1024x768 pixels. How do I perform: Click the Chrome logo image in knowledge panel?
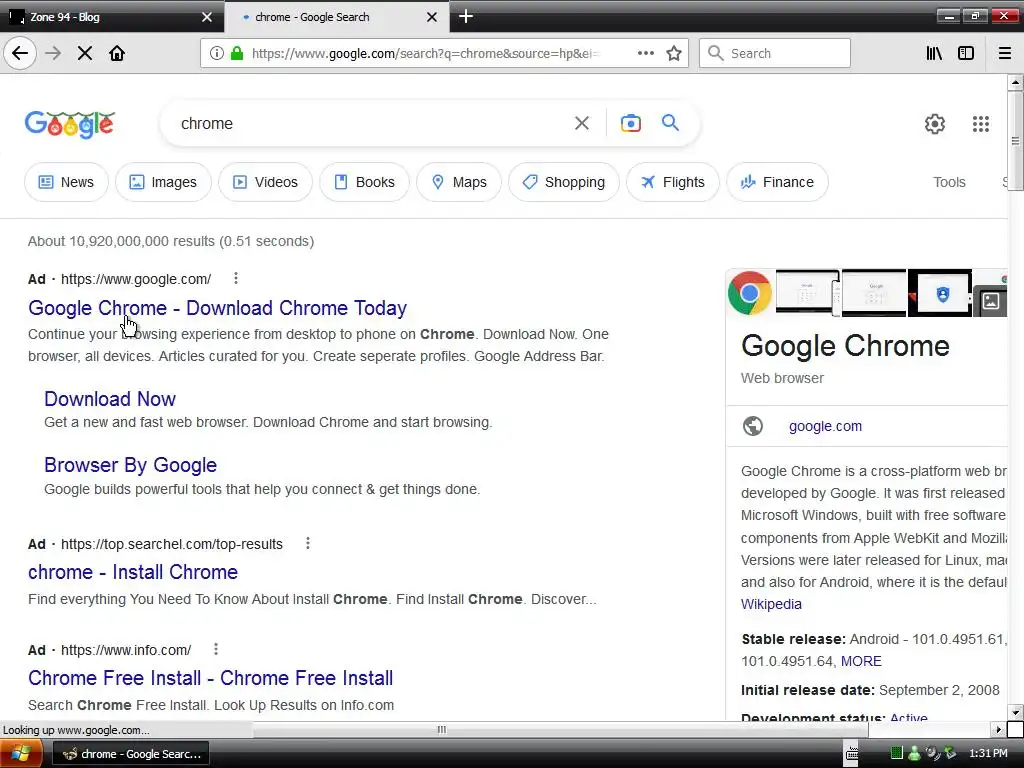click(x=750, y=293)
